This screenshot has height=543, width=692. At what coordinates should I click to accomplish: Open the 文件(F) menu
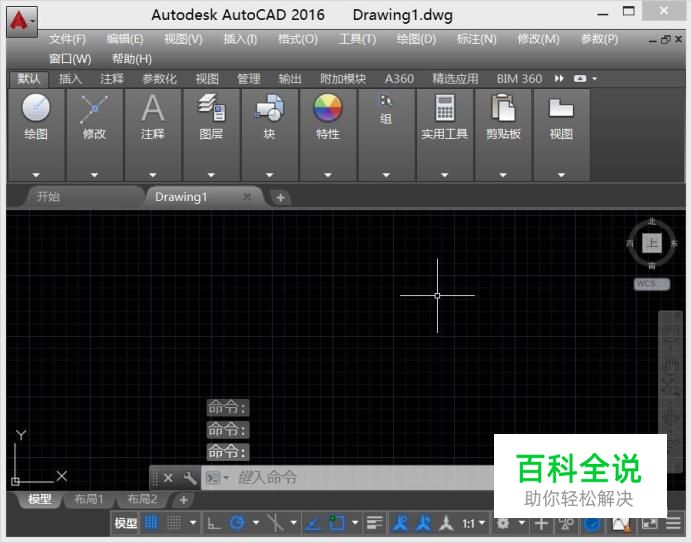click(67, 39)
